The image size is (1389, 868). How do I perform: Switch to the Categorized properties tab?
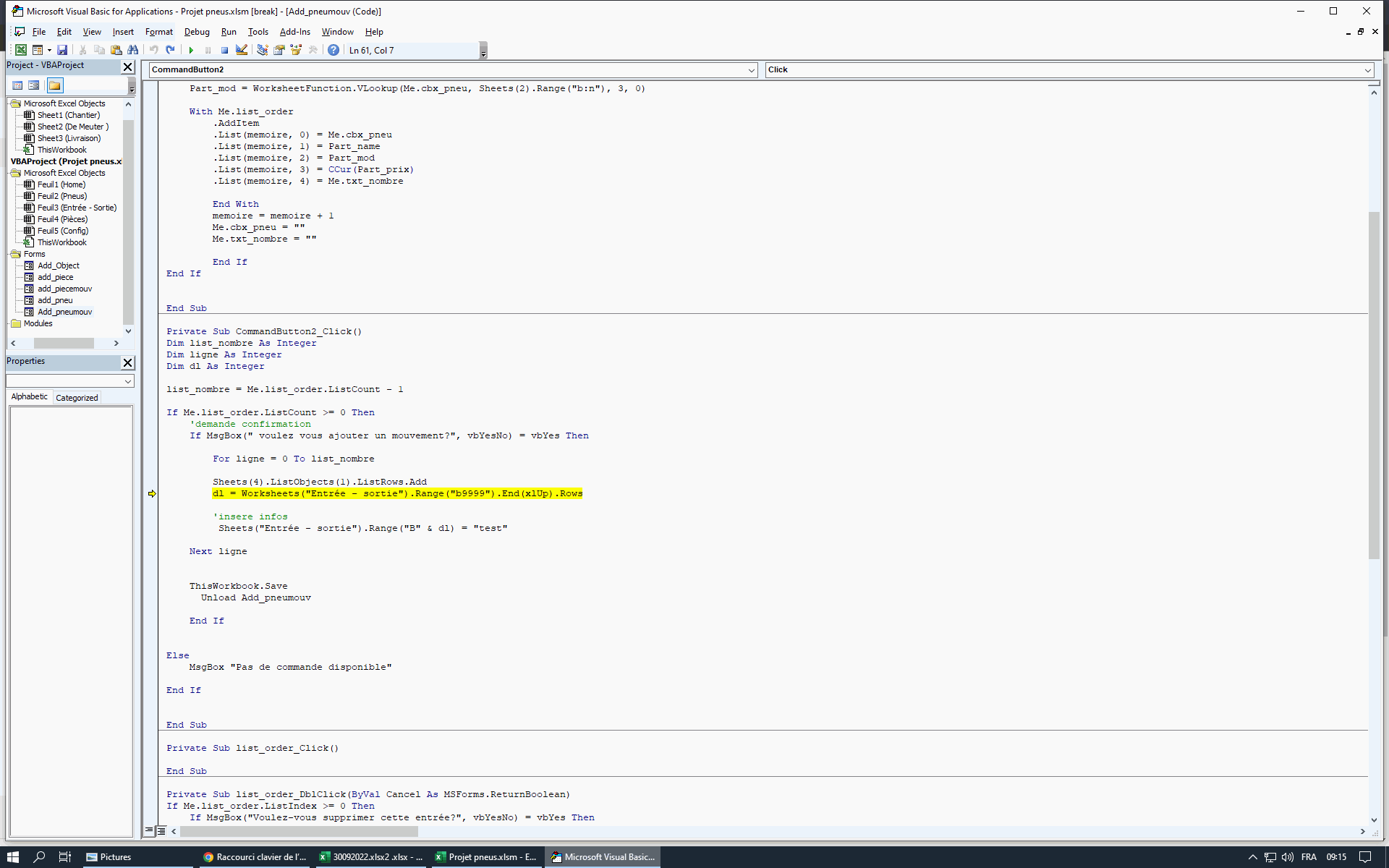pos(77,398)
